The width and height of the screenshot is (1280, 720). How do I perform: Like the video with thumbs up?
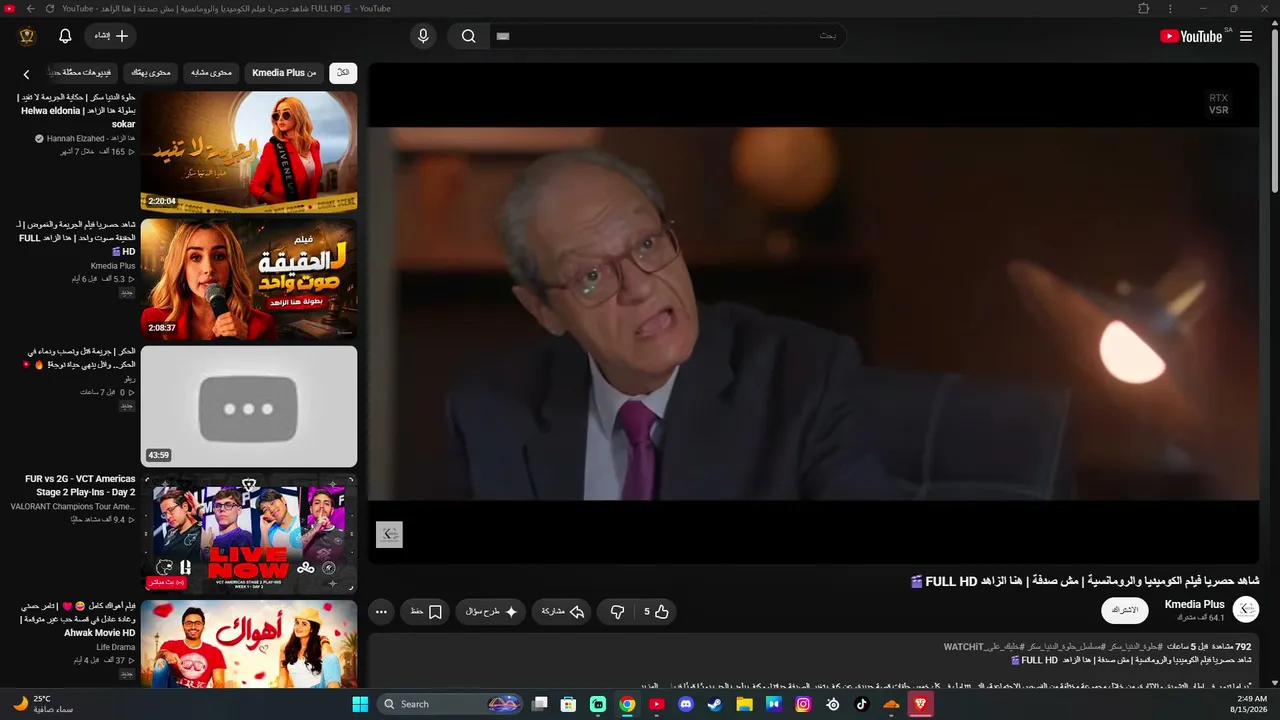point(656,612)
